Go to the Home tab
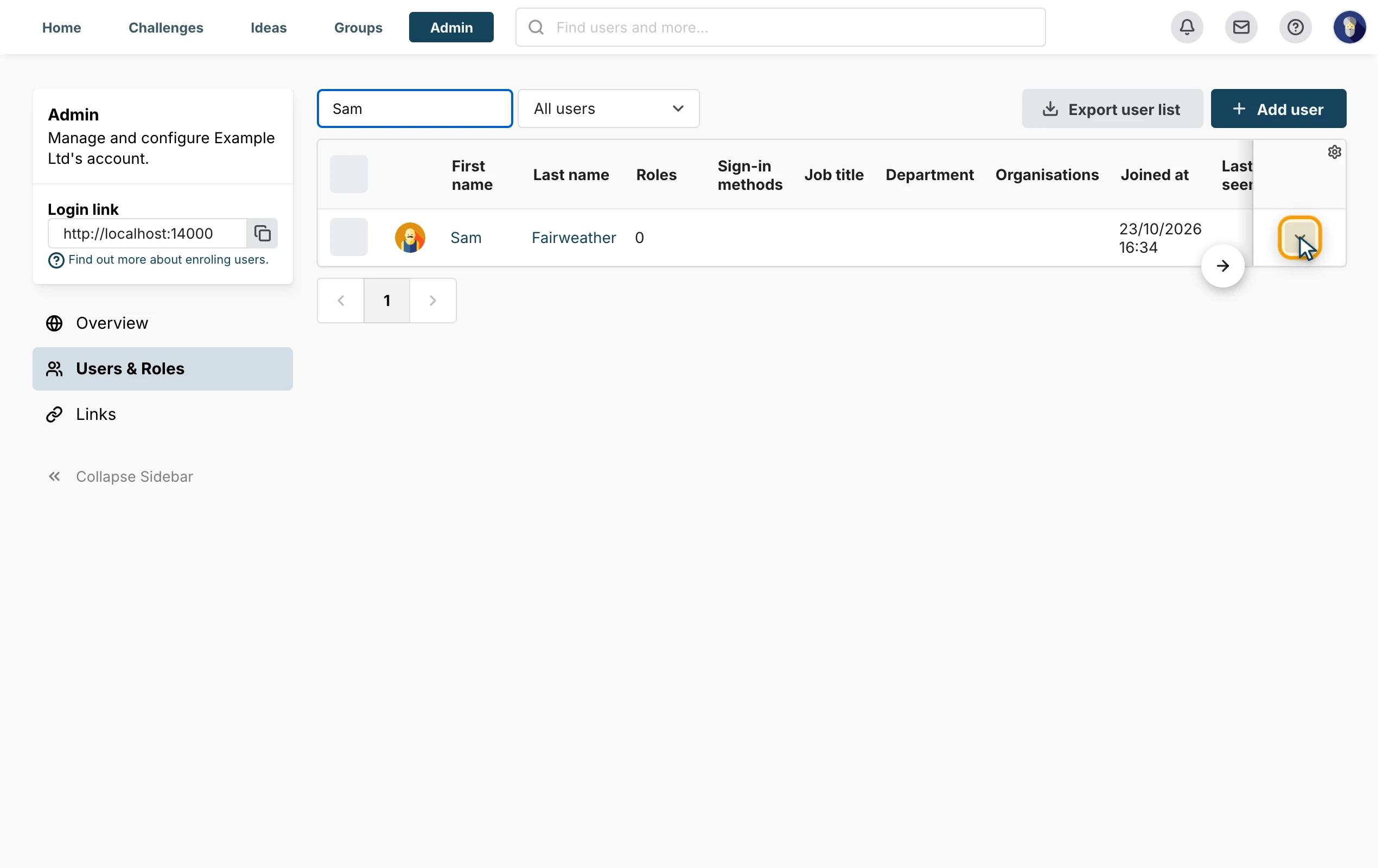1389x868 pixels. (61, 28)
